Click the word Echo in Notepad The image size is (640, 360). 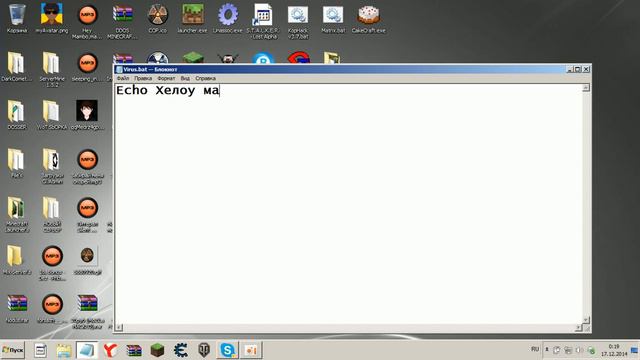[x=132, y=90]
